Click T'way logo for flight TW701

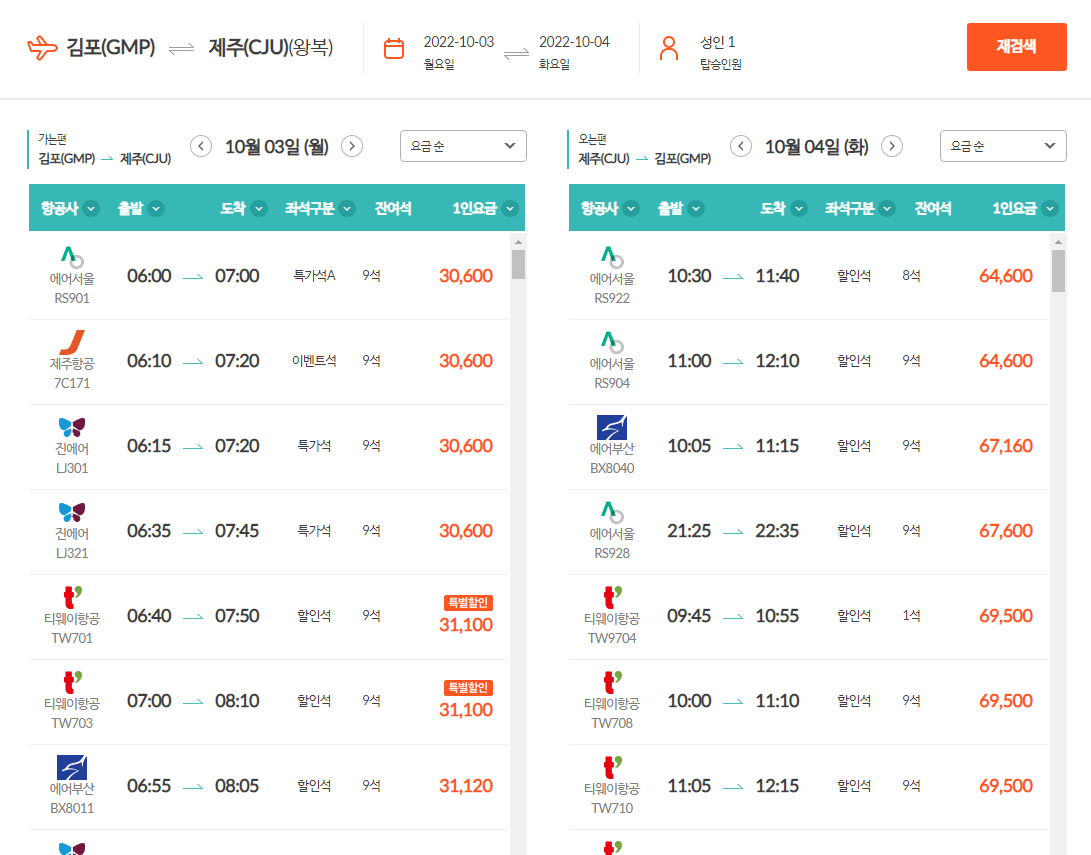click(x=72, y=597)
